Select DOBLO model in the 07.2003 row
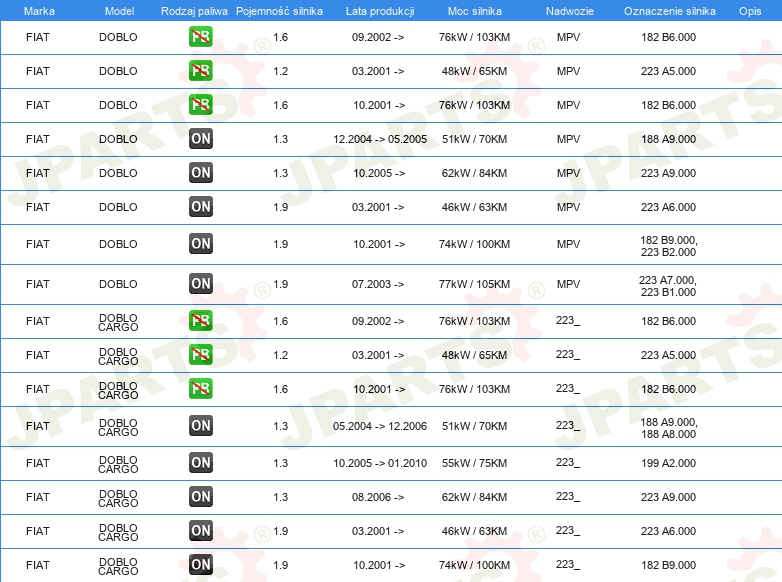The height and width of the screenshot is (582, 782). (118, 284)
